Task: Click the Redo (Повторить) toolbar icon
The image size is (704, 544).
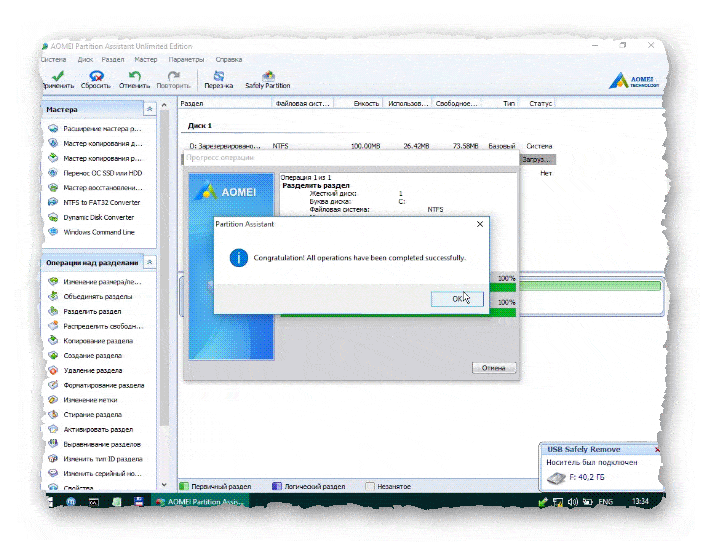Action: click(x=173, y=80)
